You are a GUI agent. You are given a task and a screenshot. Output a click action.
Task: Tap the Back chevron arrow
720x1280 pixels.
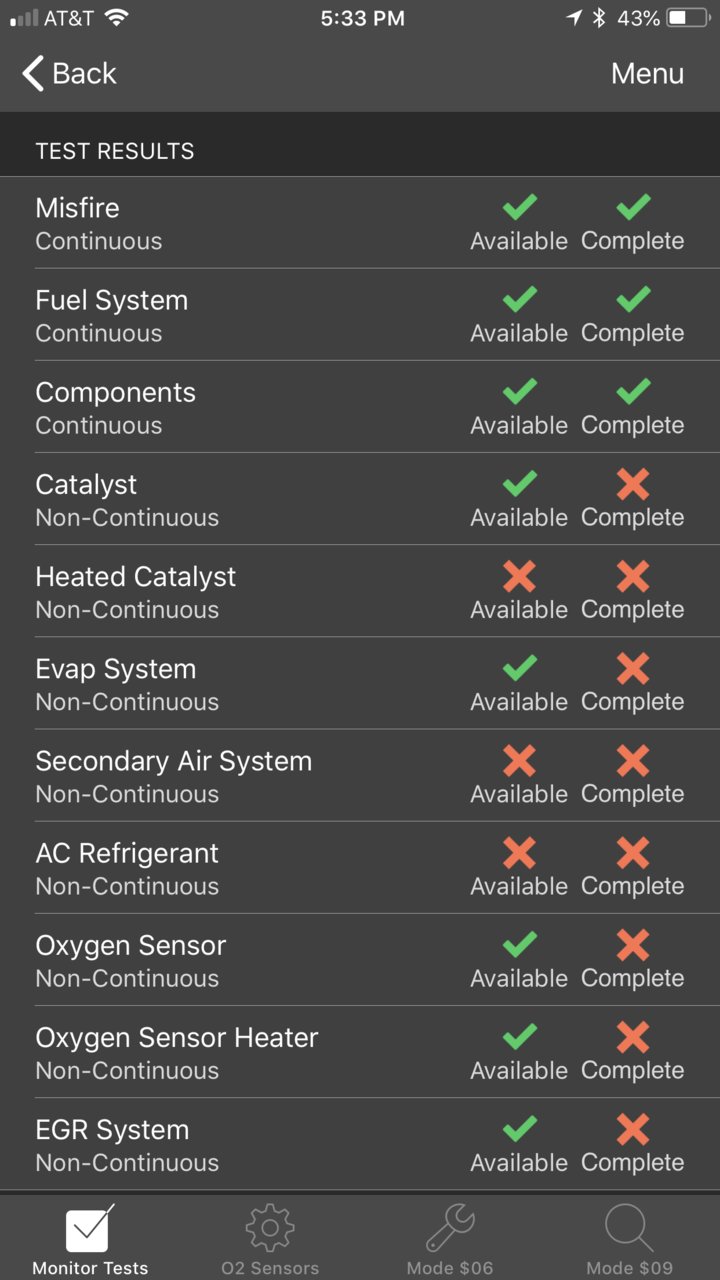[33, 73]
